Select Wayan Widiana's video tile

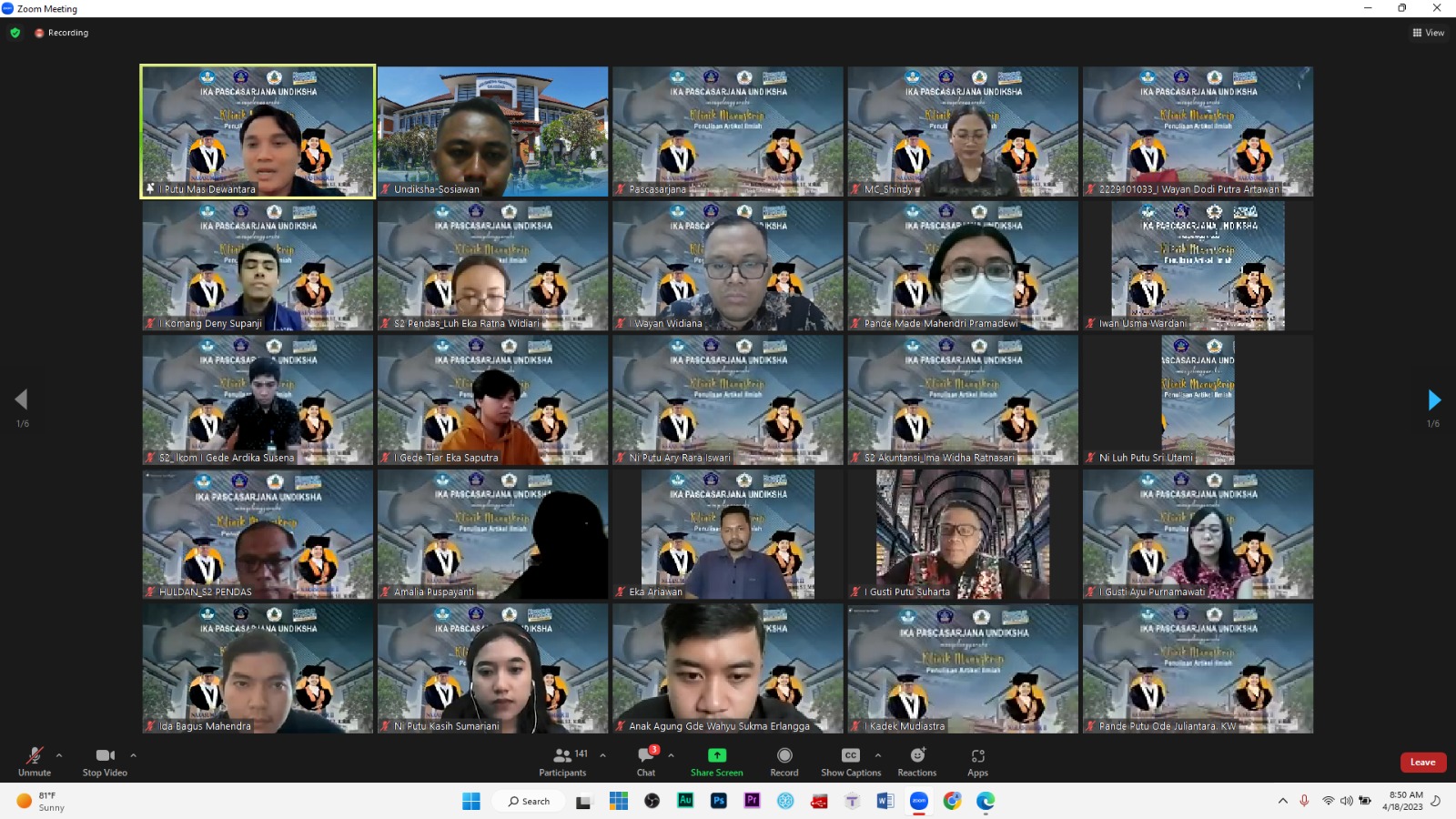728,265
